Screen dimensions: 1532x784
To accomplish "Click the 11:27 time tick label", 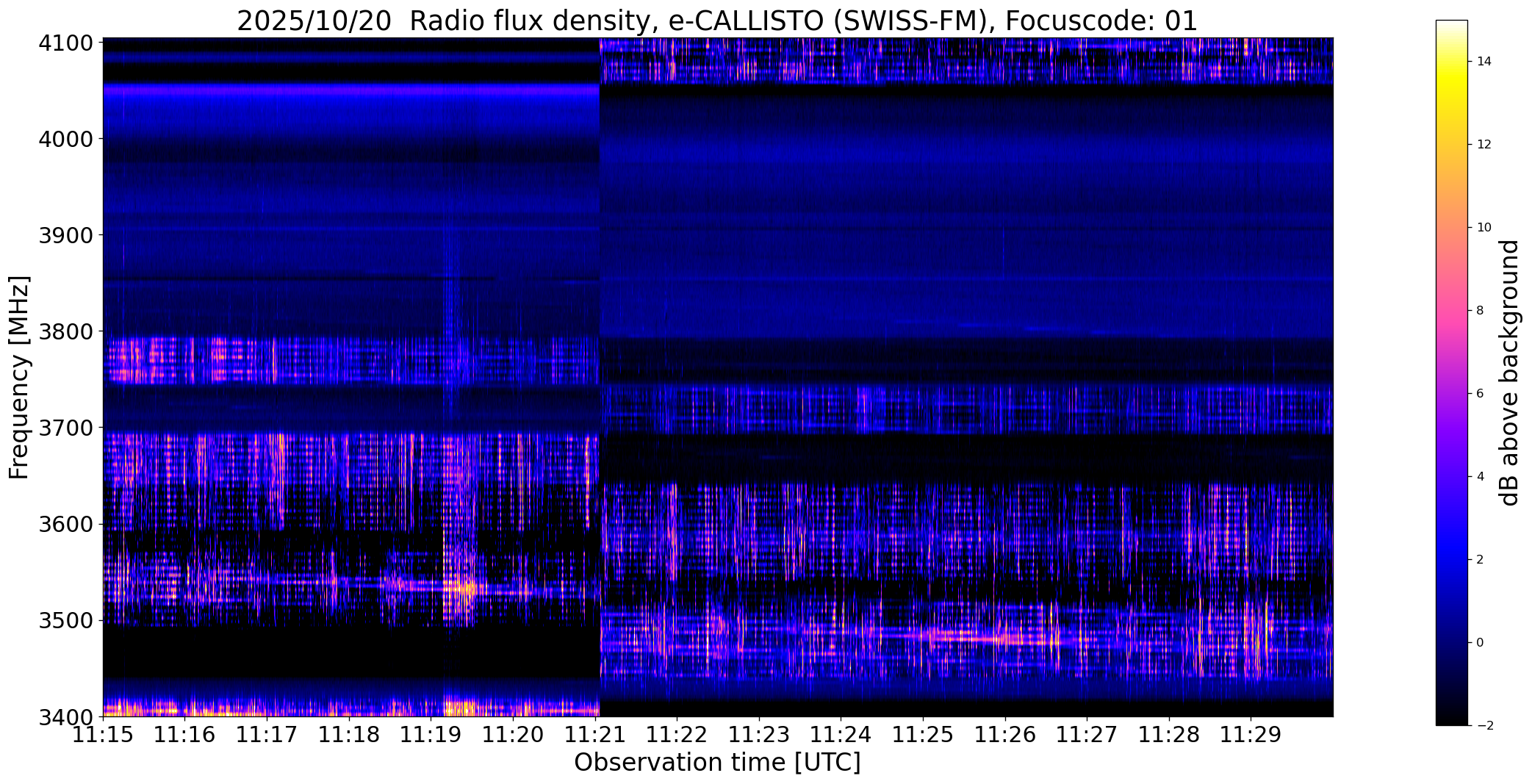I will 1087,734.
